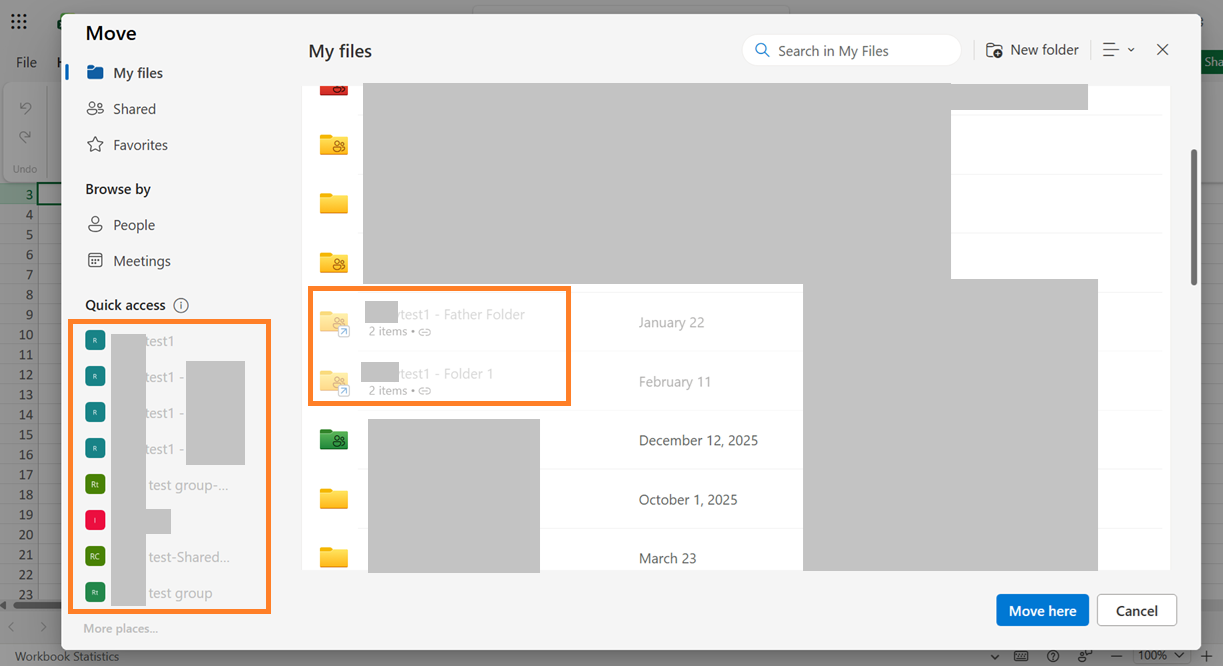Click the yellow folder icon dated October 1, 2025

tap(333, 499)
